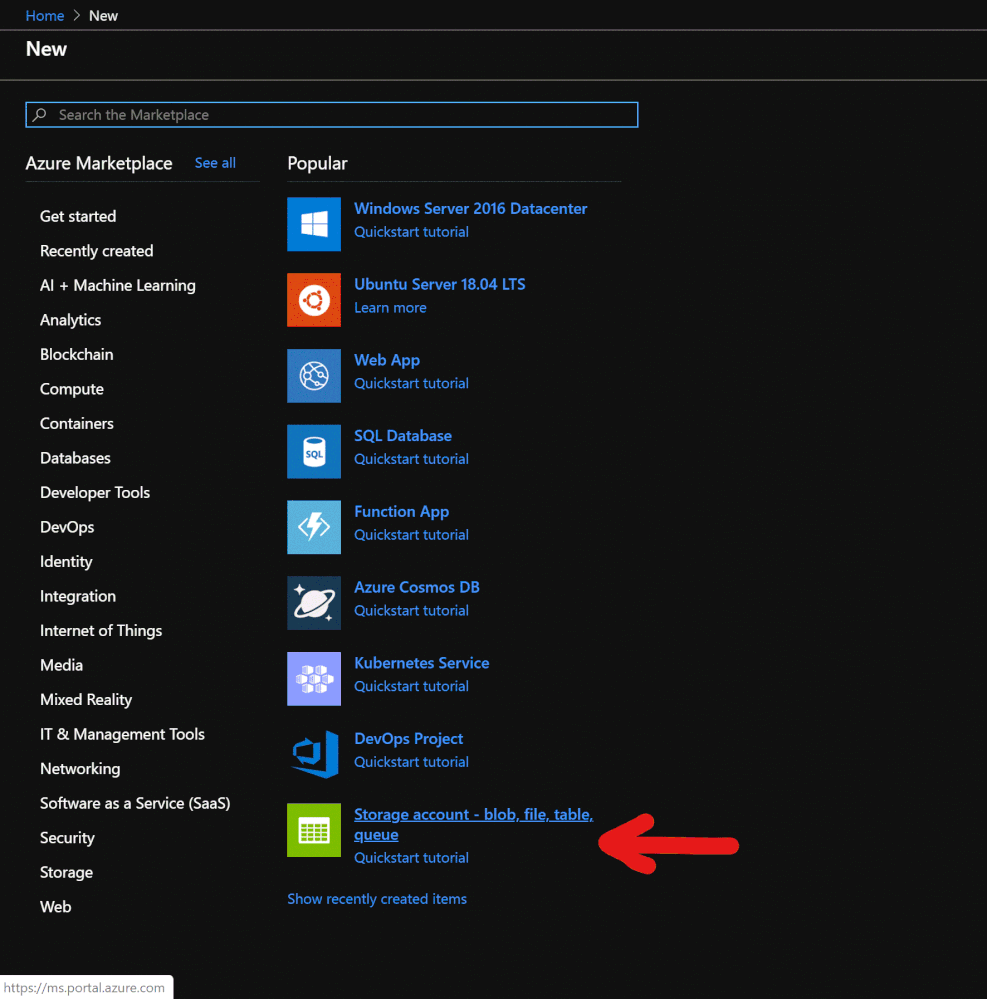Click the Kubernetes Service icon
This screenshot has height=999, width=987.
click(313, 679)
